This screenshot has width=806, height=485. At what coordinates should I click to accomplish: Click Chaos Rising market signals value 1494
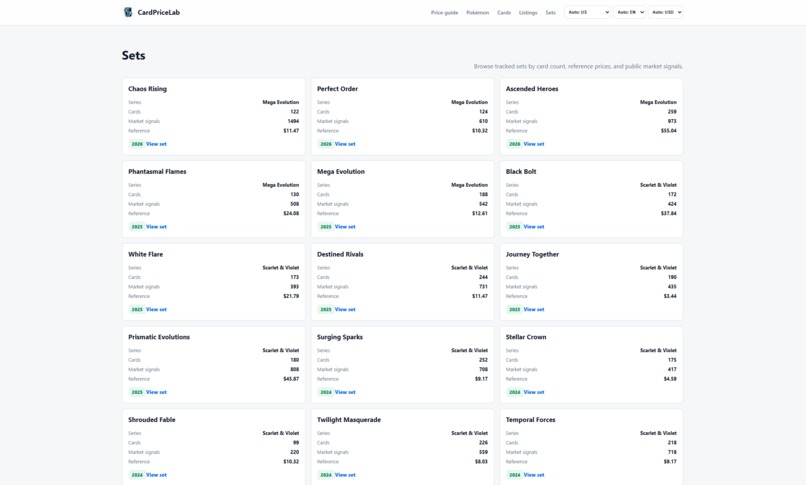tap(293, 121)
